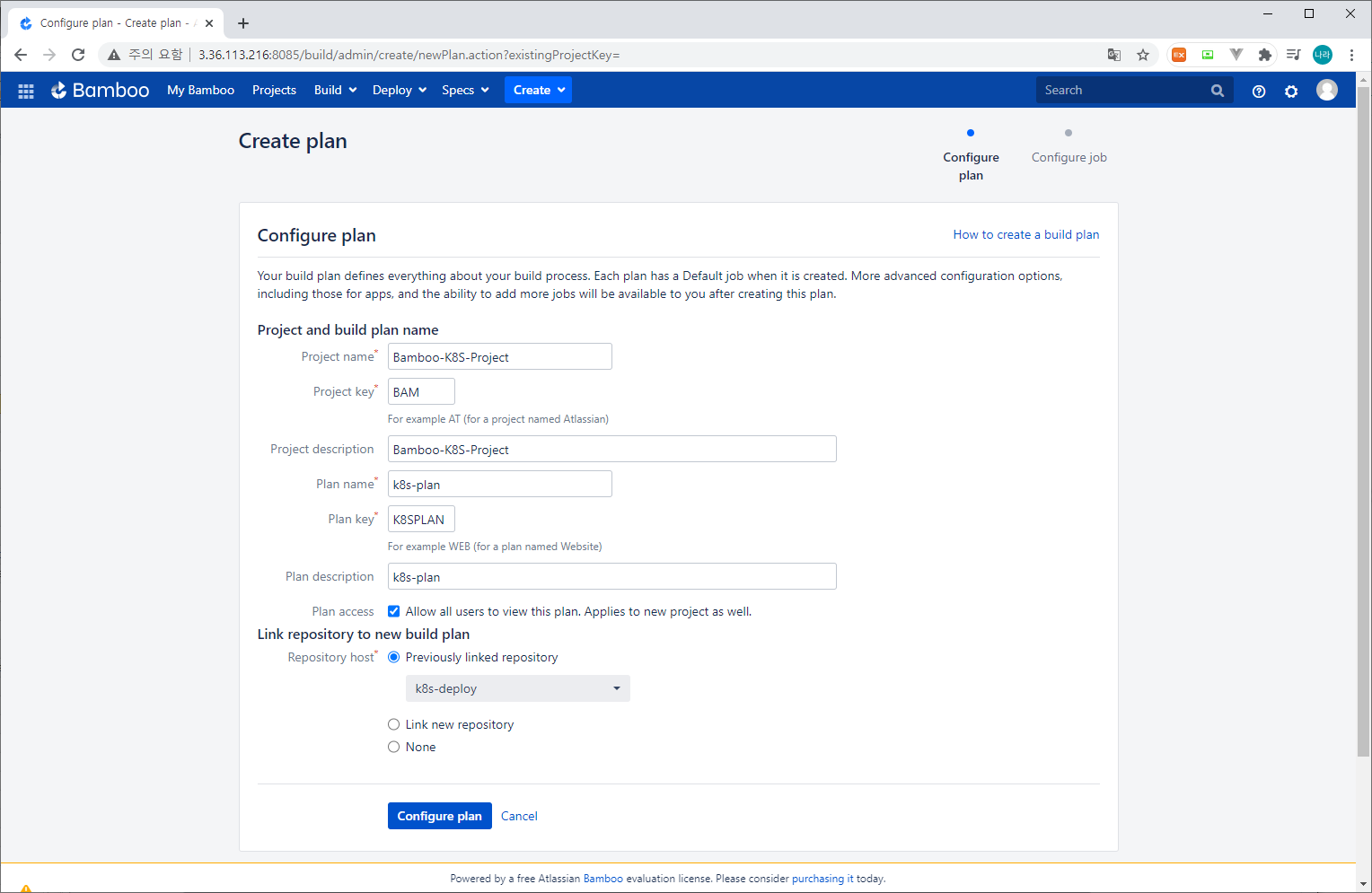This screenshot has height=893, width=1372.
Task: Open a new browser tab
Action: coord(243,23)
